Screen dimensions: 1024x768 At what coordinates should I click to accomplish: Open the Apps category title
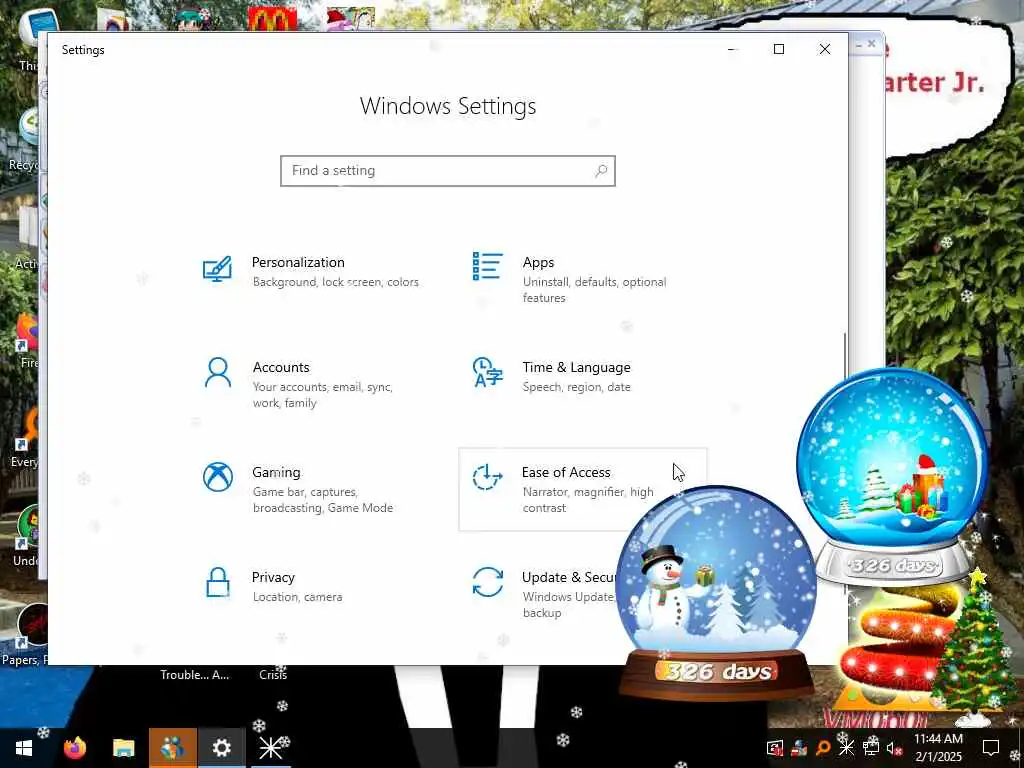[538, 263]
